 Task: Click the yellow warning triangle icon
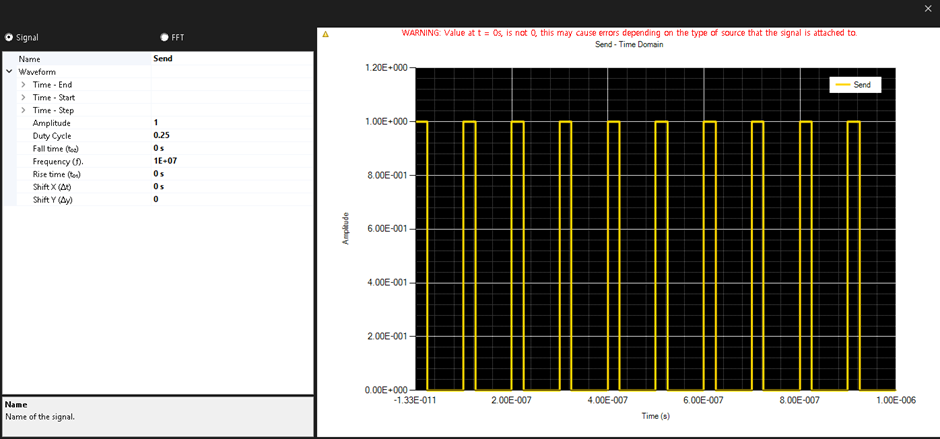(x=325, y=34)
